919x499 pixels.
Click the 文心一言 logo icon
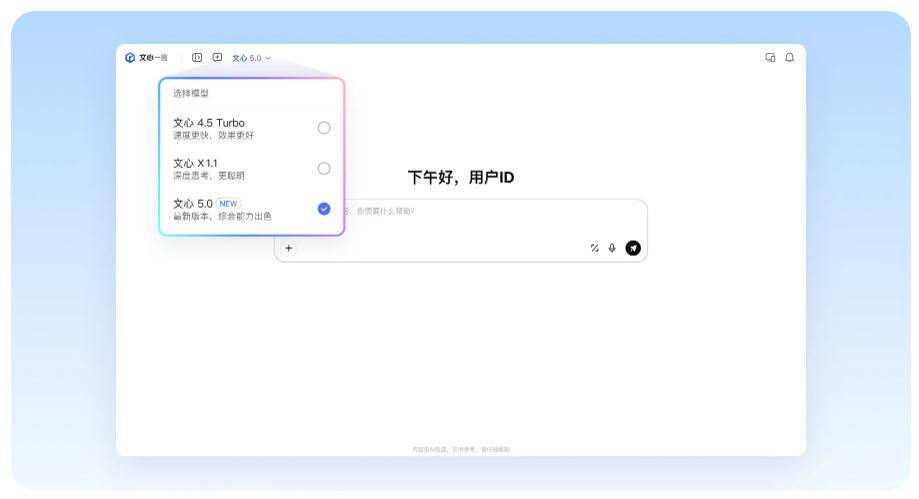pos(130,58)
